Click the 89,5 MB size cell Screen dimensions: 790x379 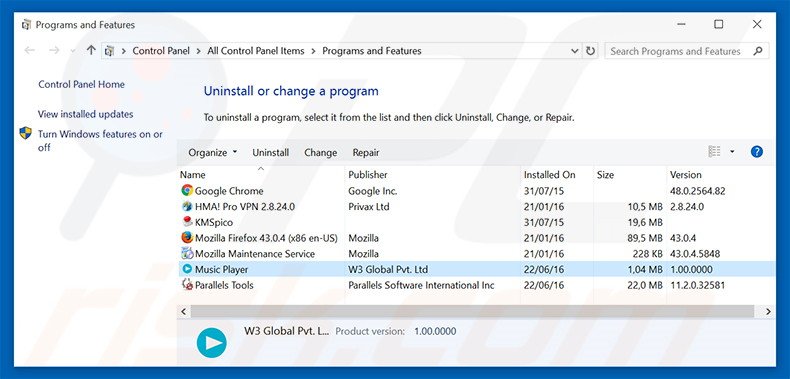pyautogui.click(x=645, y=238)
